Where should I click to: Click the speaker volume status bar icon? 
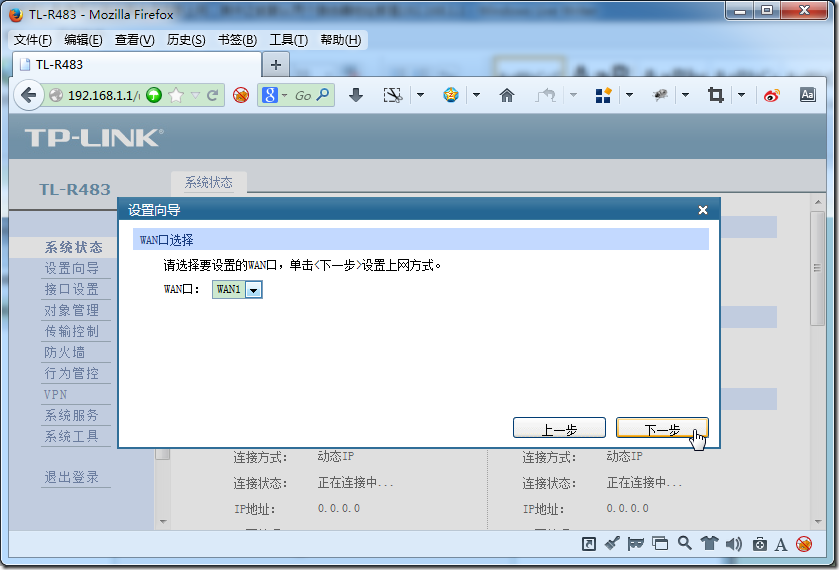click(734, 544)
